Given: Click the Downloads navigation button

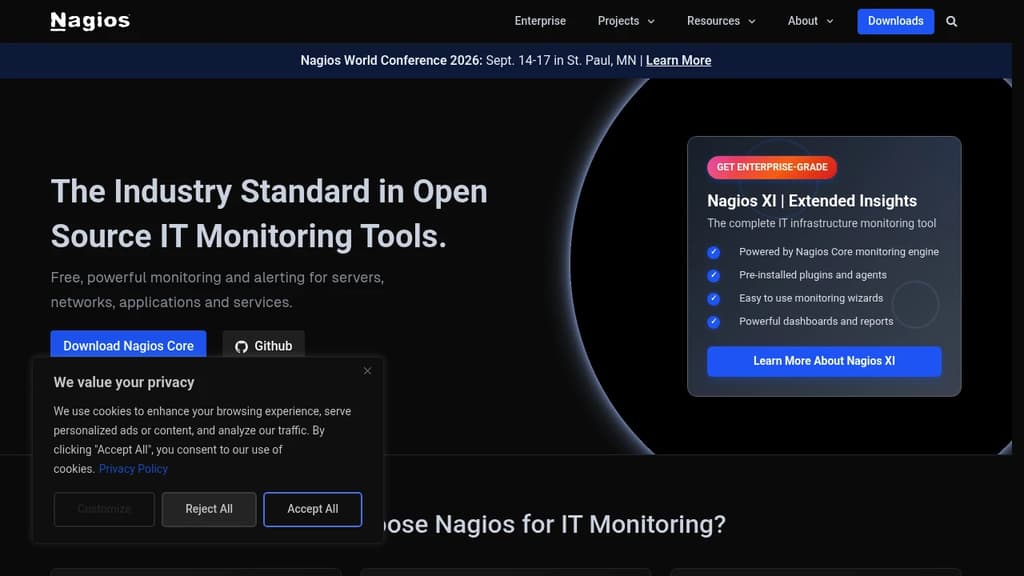Looking at the screenshot, I should [x=895, y=21].
